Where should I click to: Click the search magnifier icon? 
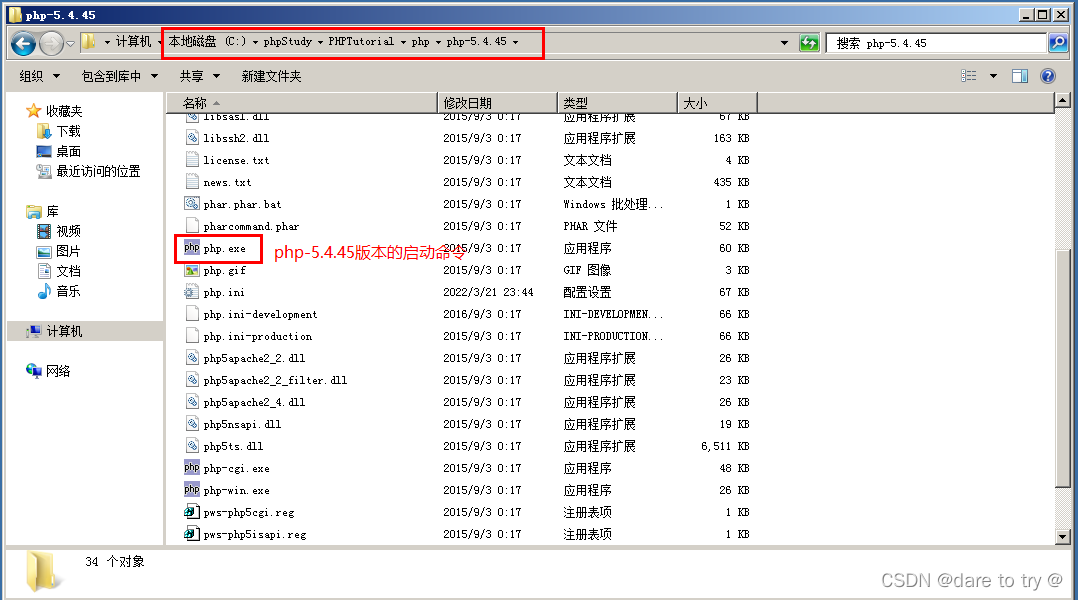1057,43
